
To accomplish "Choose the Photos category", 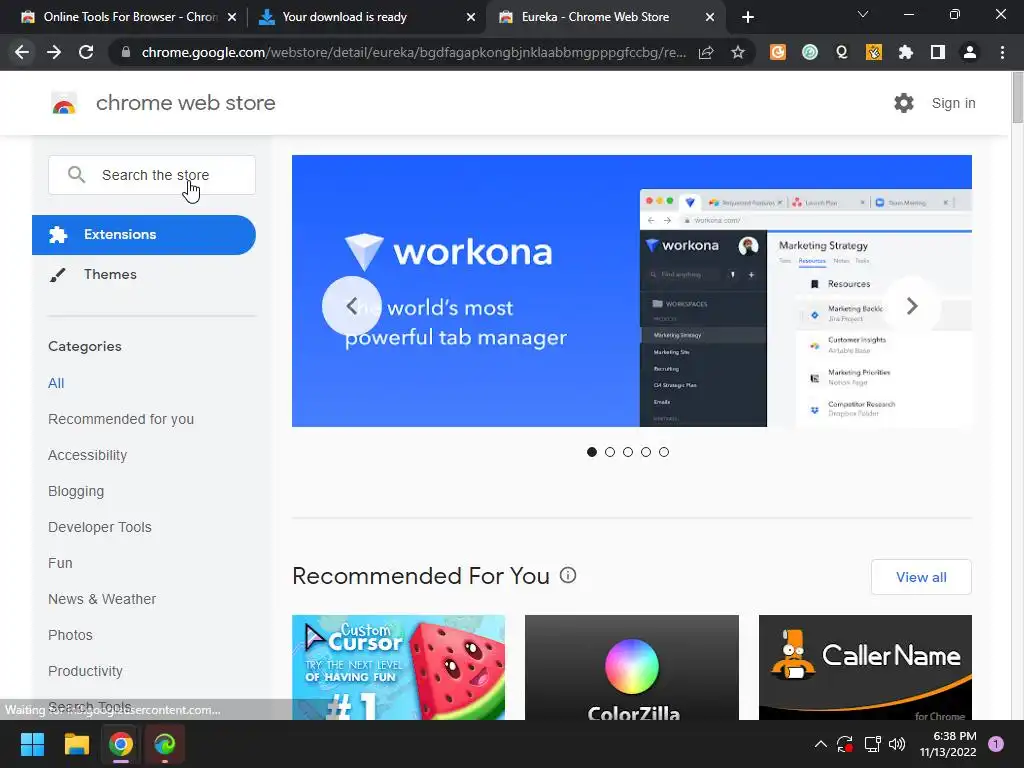I will tap(71, 635).
